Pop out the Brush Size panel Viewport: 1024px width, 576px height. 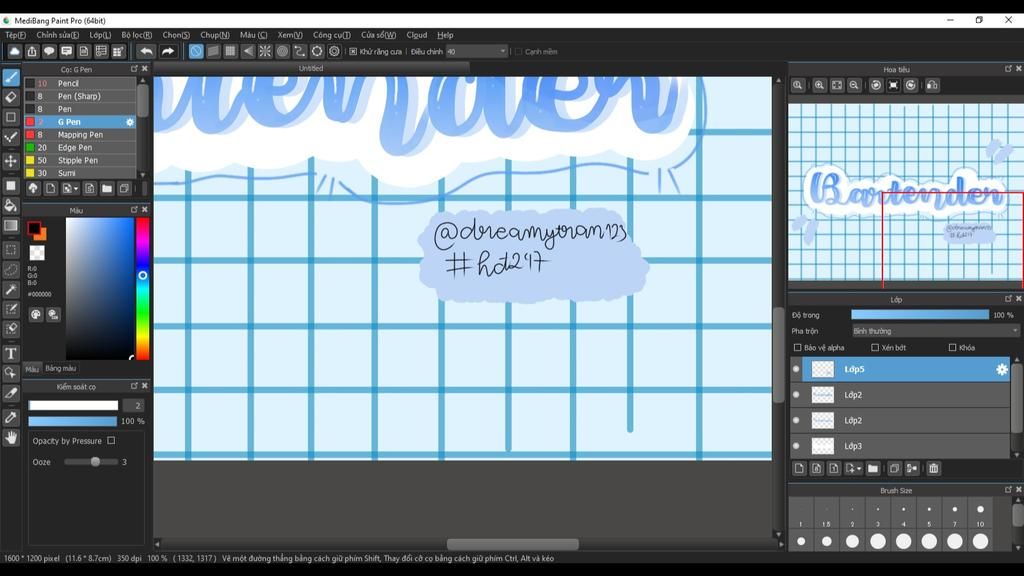click(1008, 489)
